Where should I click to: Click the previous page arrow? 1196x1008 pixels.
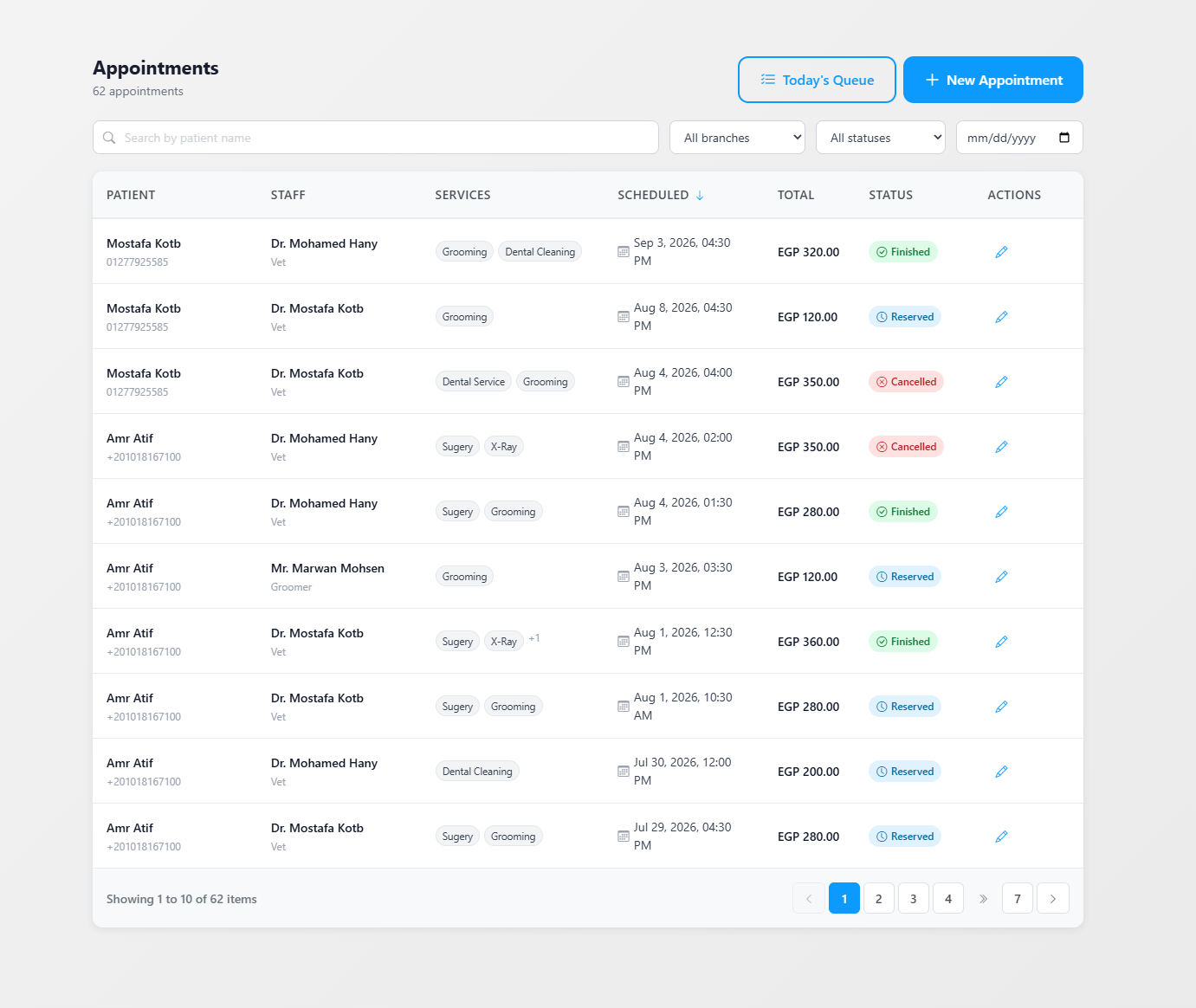(x=809, y=898)
